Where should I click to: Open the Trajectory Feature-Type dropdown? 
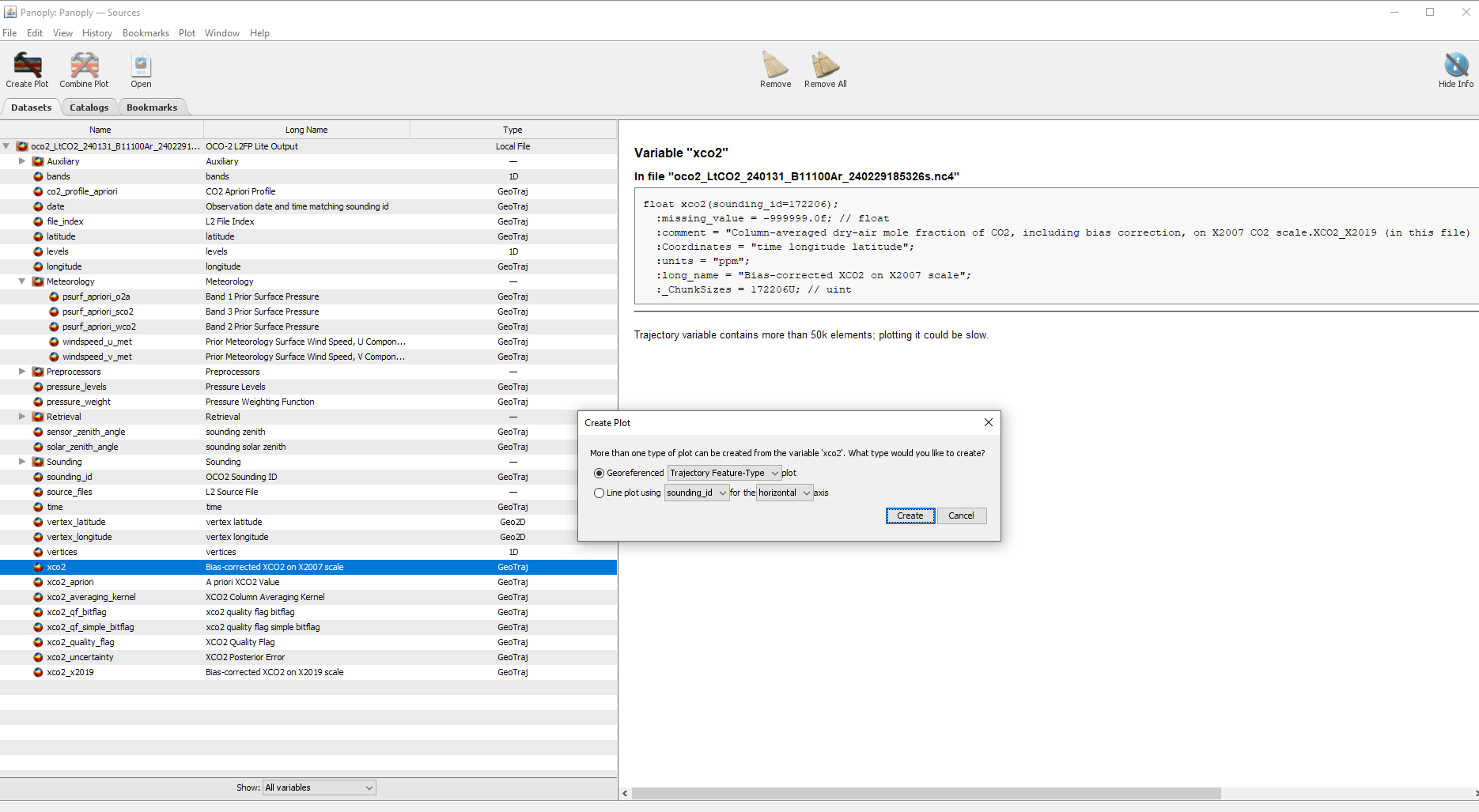click(724, 473)
